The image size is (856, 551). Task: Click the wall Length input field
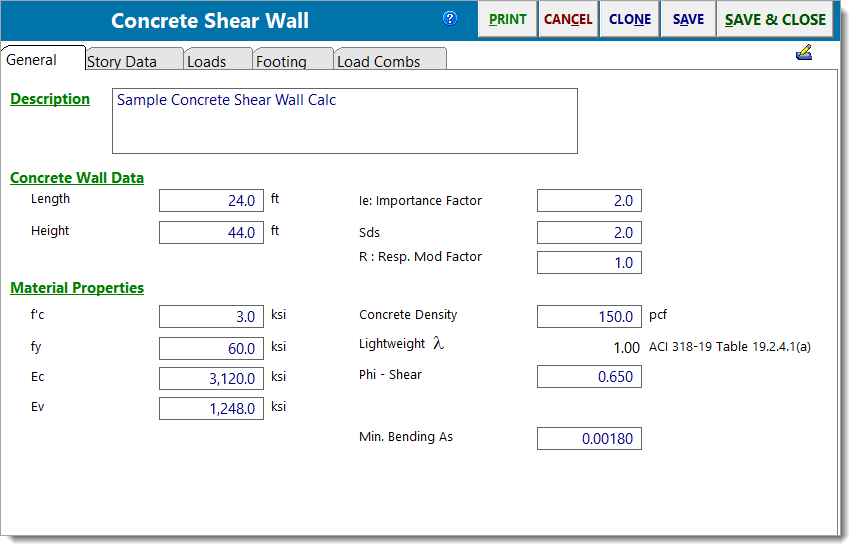[x=211, y=201]
